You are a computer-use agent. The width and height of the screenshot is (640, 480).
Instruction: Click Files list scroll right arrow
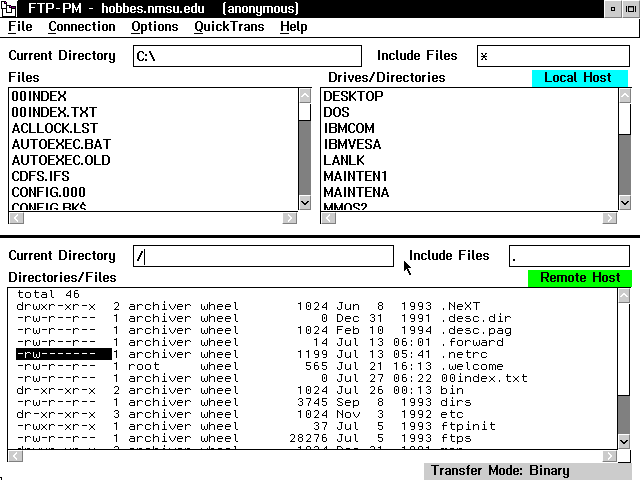290,218
